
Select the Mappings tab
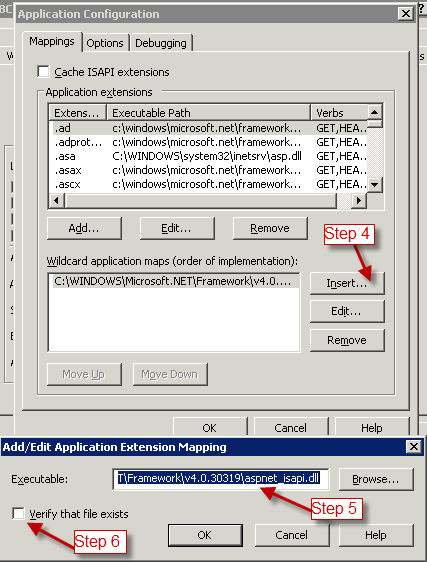click(x=52, y=42)
